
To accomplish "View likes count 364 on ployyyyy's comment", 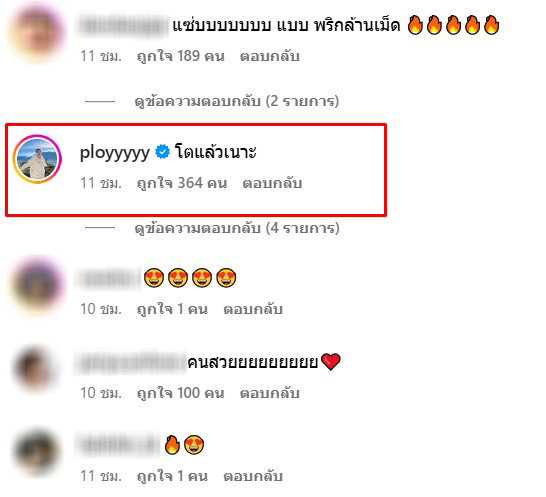I will [182, 183].
